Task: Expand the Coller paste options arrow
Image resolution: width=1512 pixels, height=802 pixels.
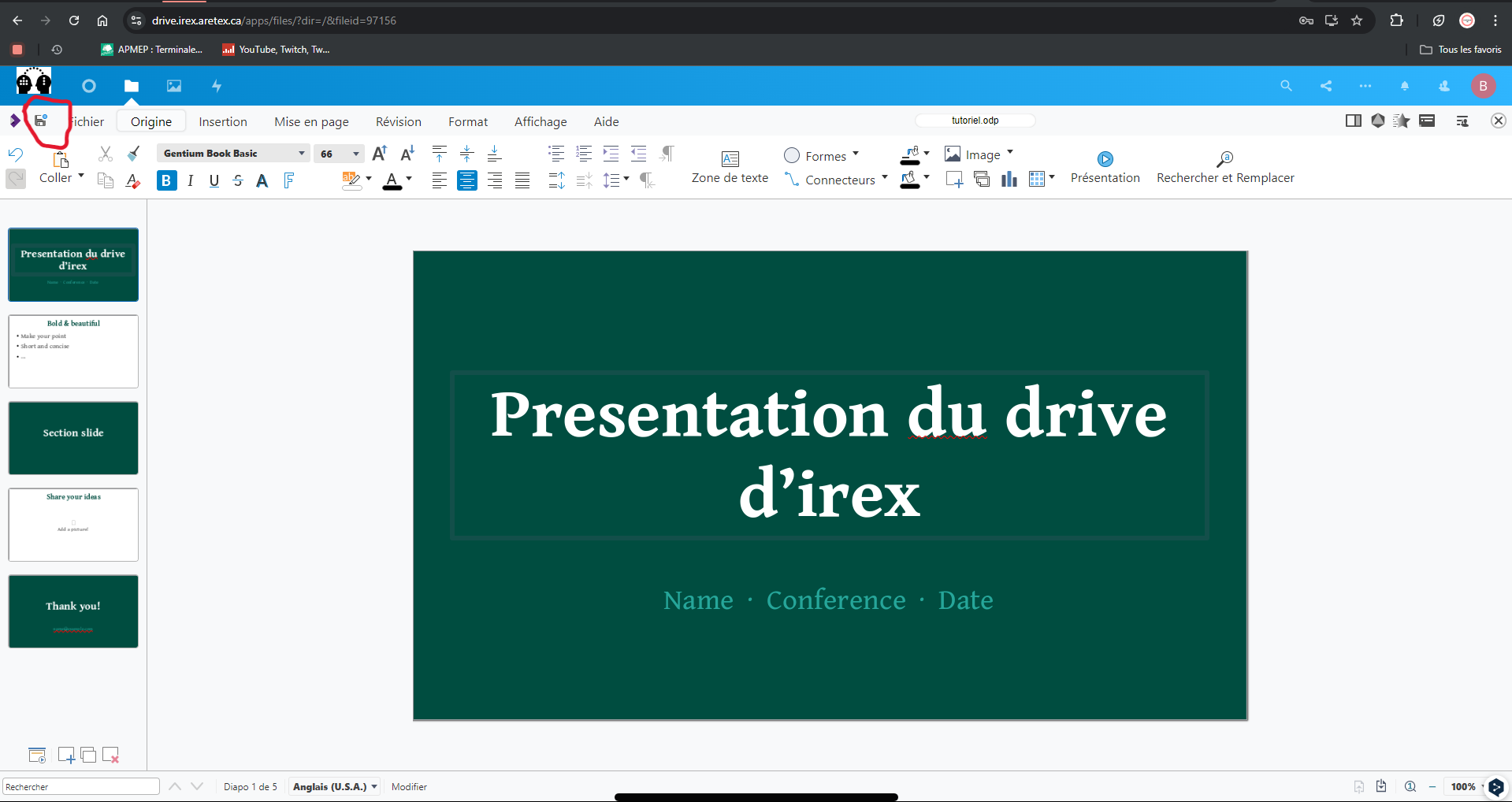Action: [80, 176]
